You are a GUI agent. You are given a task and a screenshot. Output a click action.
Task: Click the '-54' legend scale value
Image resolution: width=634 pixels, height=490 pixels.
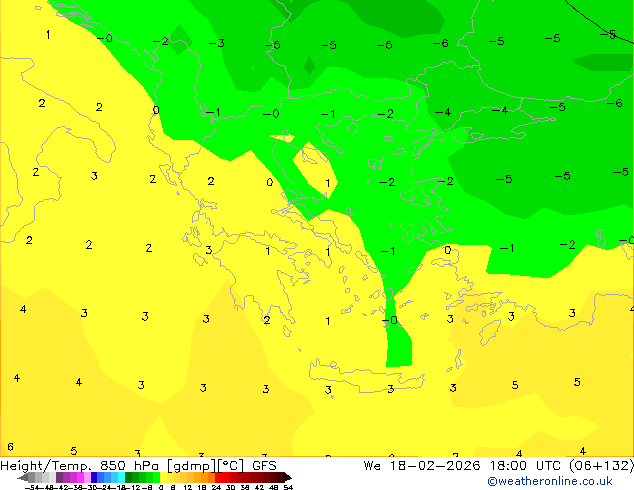(x=32, y=487)
